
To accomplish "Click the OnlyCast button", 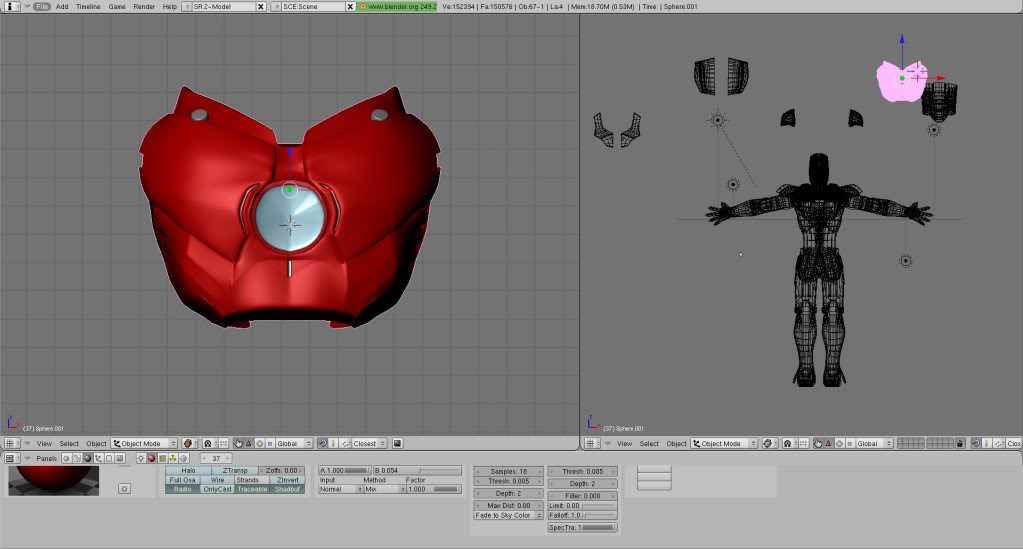I will pos(217,489).
